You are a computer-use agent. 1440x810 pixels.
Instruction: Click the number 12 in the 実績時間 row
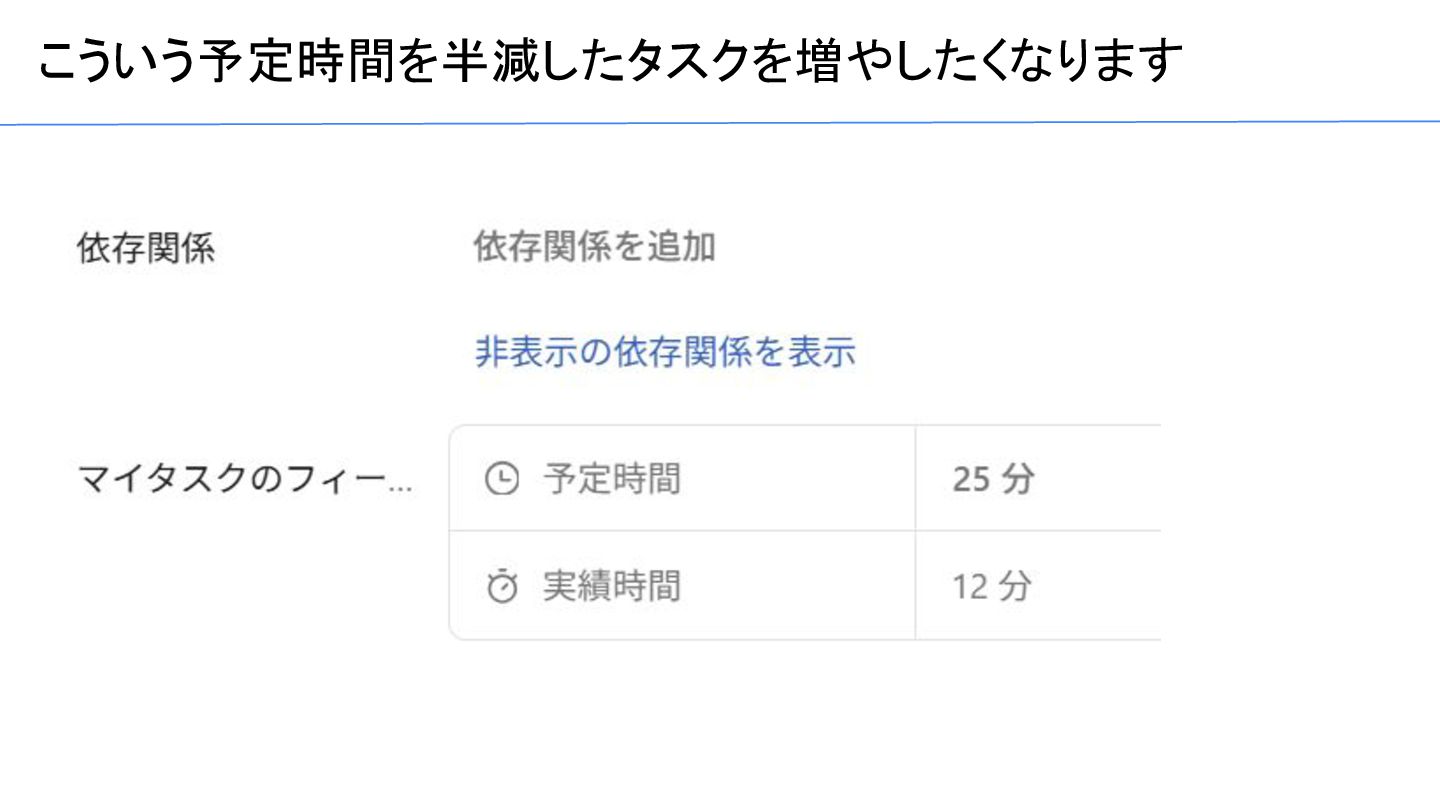point(970,587)
